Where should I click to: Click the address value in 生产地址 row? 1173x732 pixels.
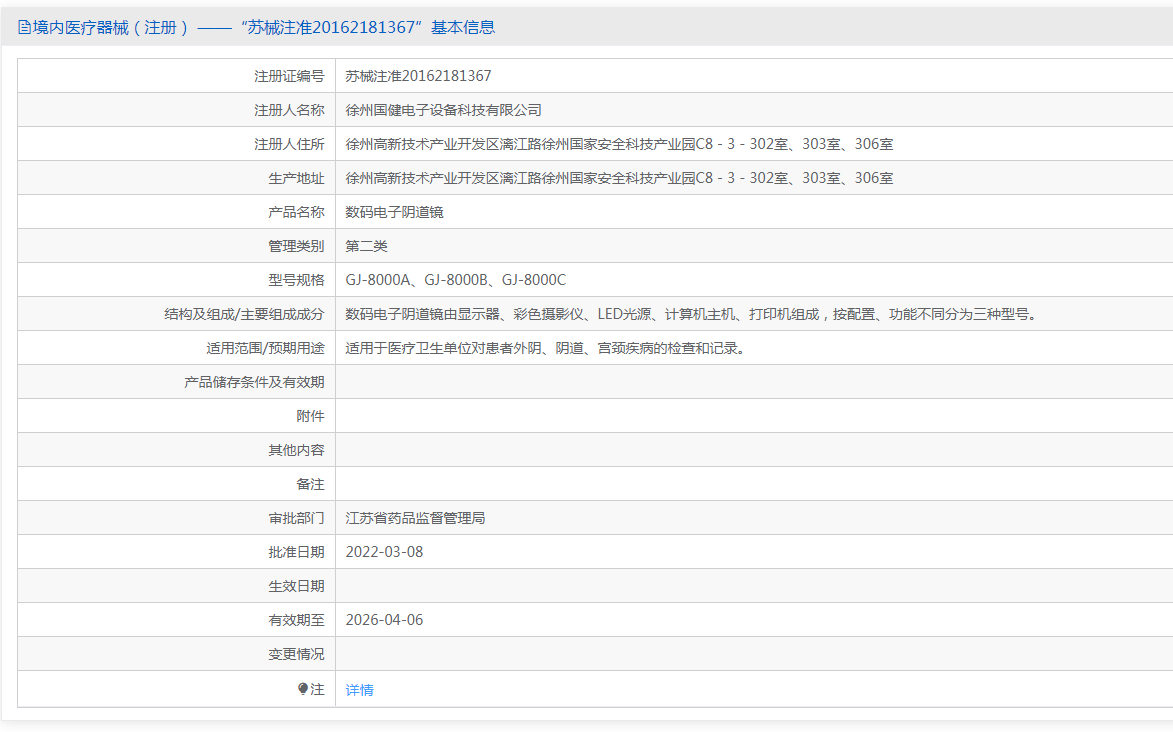point(619,178)
